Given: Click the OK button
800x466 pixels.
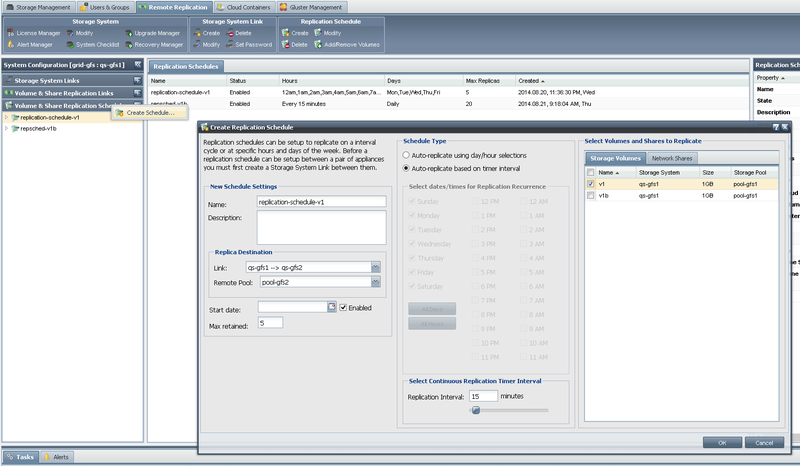Looking at the screenshot, I should [x=721, y=442].
